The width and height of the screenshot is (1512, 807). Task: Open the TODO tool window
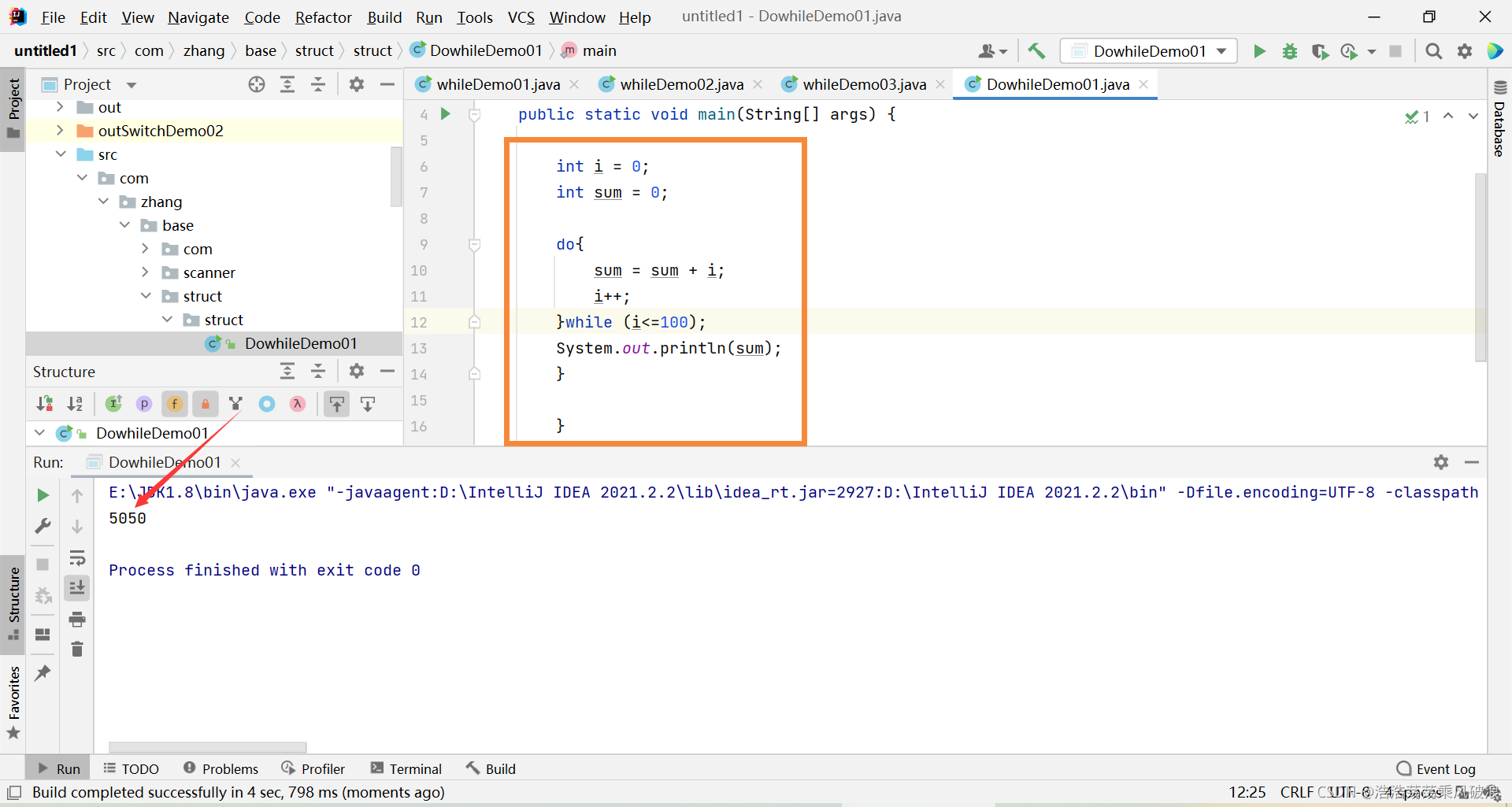pyautogui.click(x=131, y=768)
